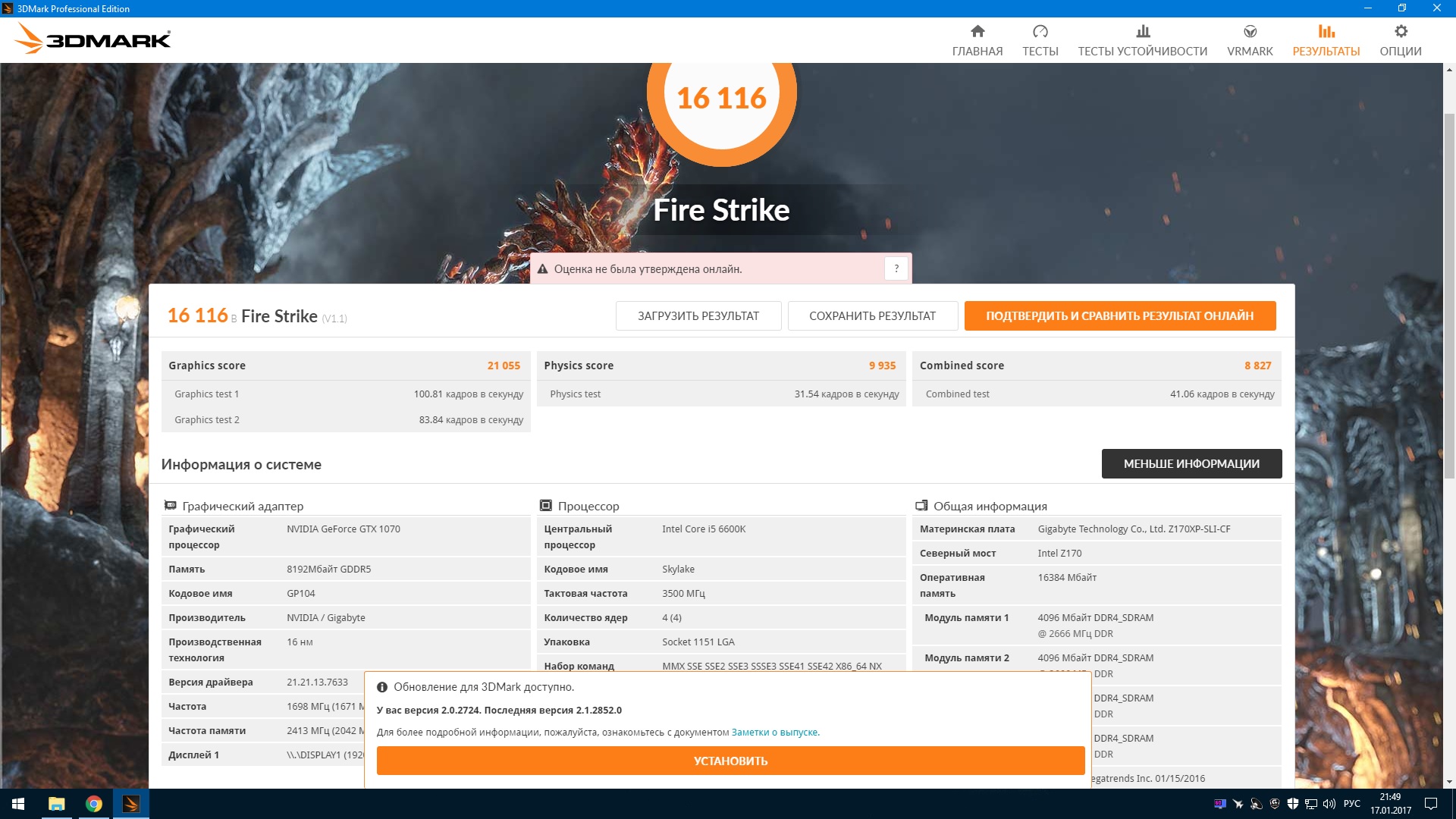Click СОХРАНИТЬ РЕЗУЛЬТАТ button
Screen dimensions: 1456x819
click(872, 315)
